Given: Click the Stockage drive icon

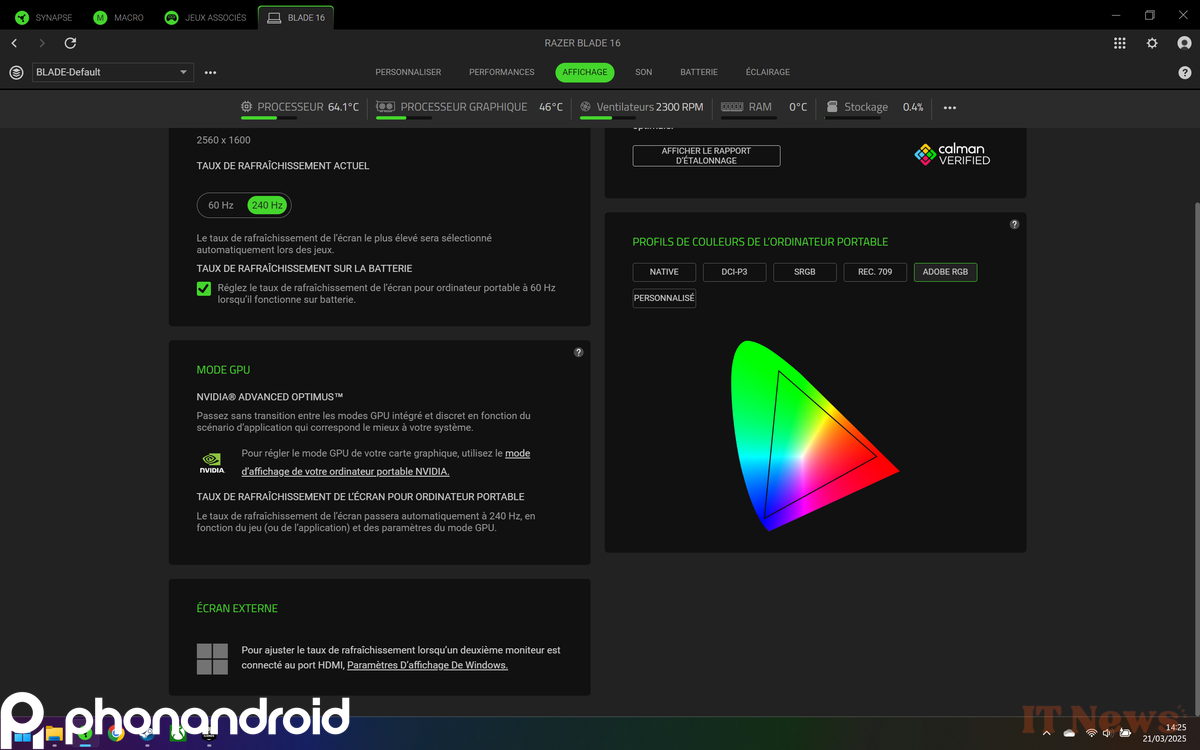Looking at the screenshot, I should (833, 107).
